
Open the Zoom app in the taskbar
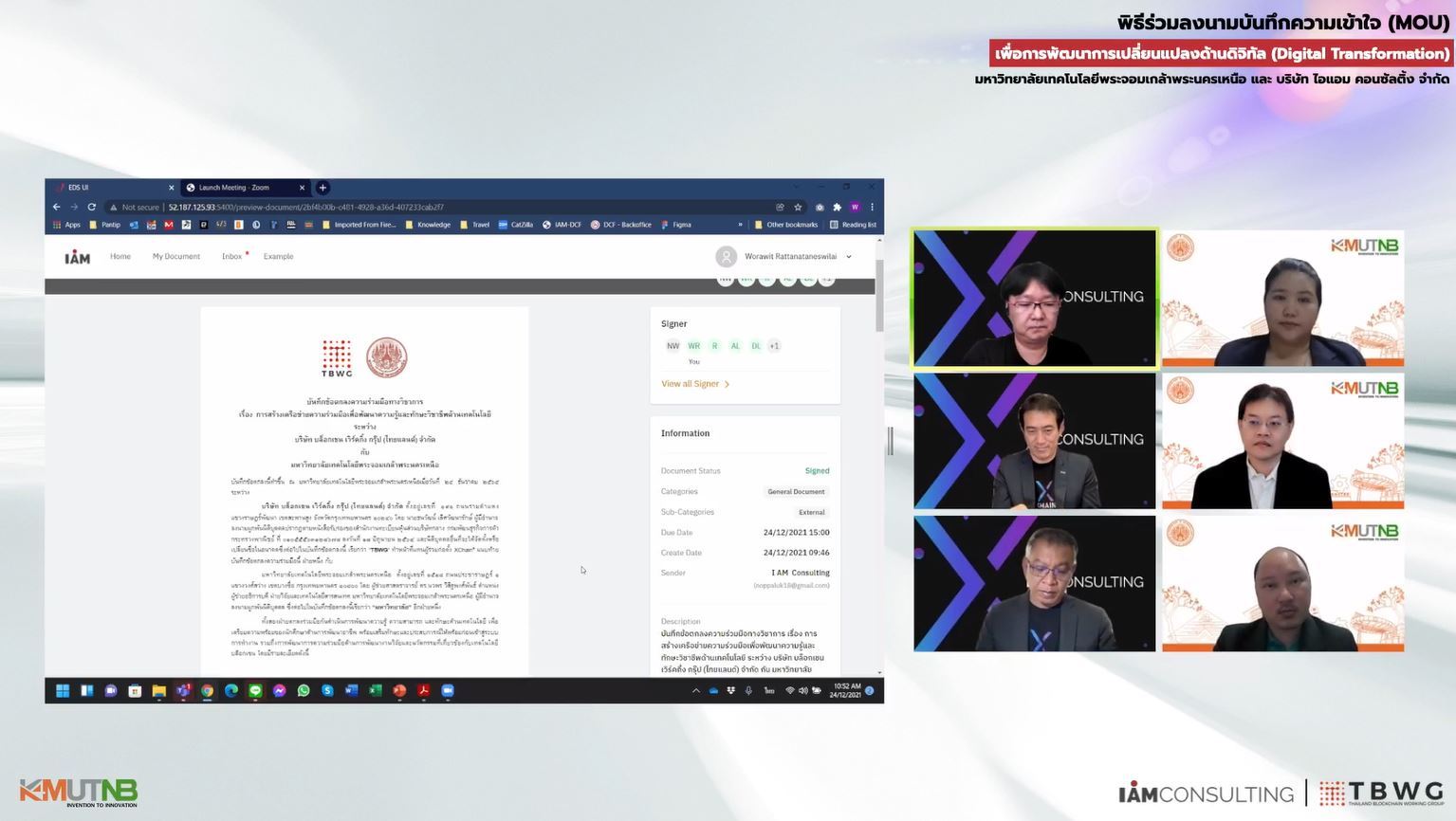coord(448,691)
